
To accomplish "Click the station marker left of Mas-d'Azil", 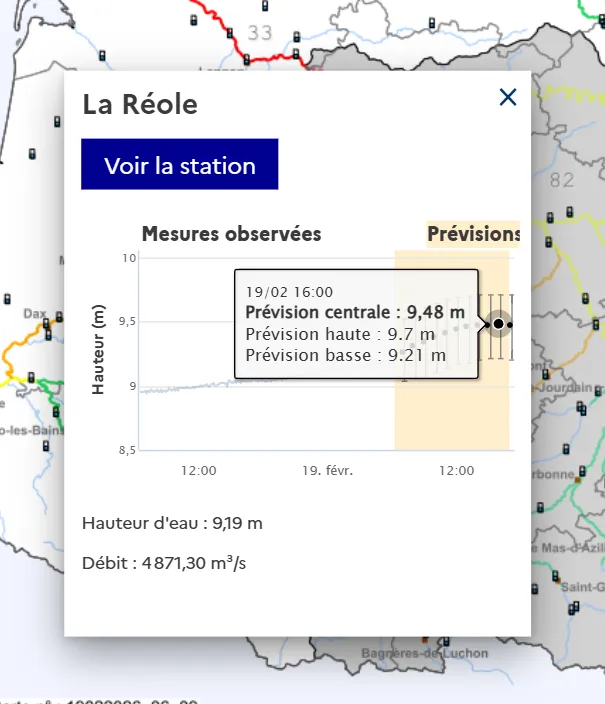I will 541,507.
